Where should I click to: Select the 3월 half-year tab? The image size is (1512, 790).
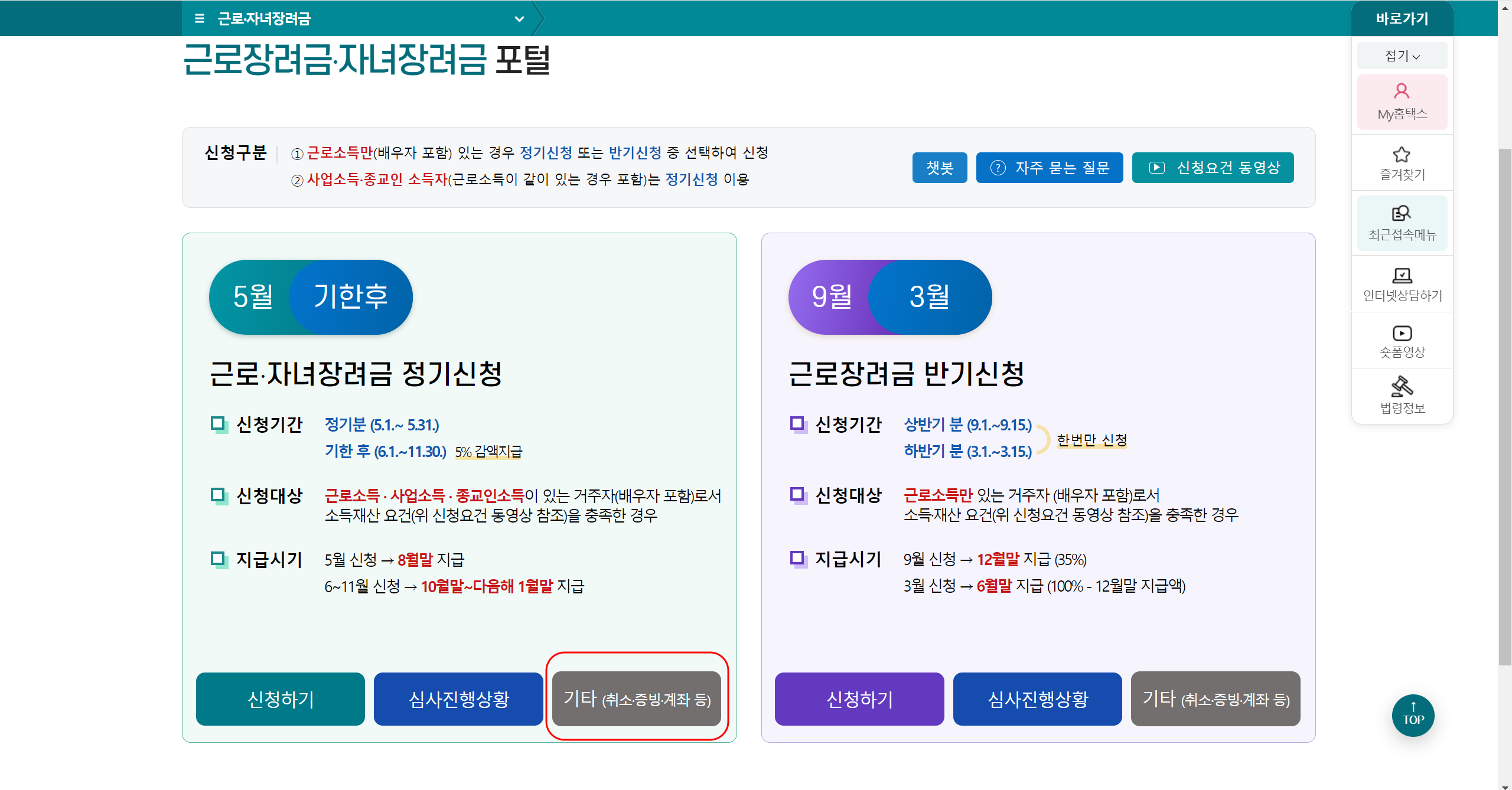tap(930, 296)
